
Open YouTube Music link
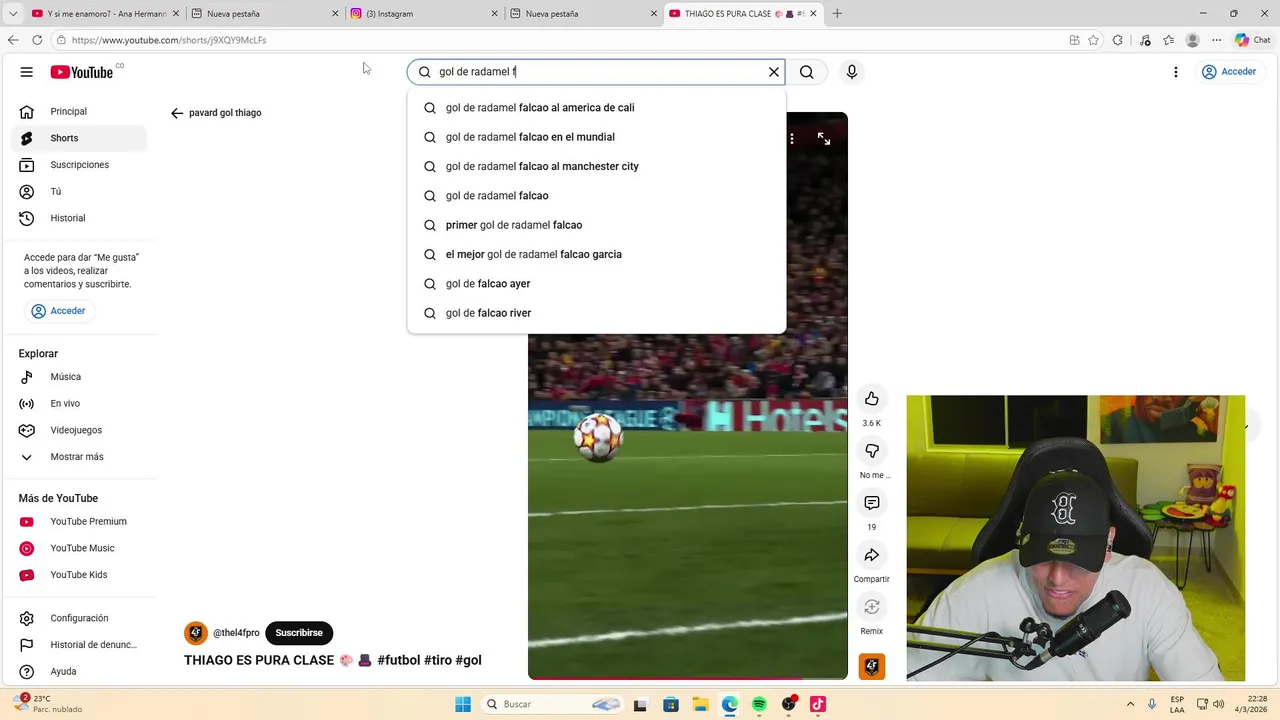click(x=80, y=548)
